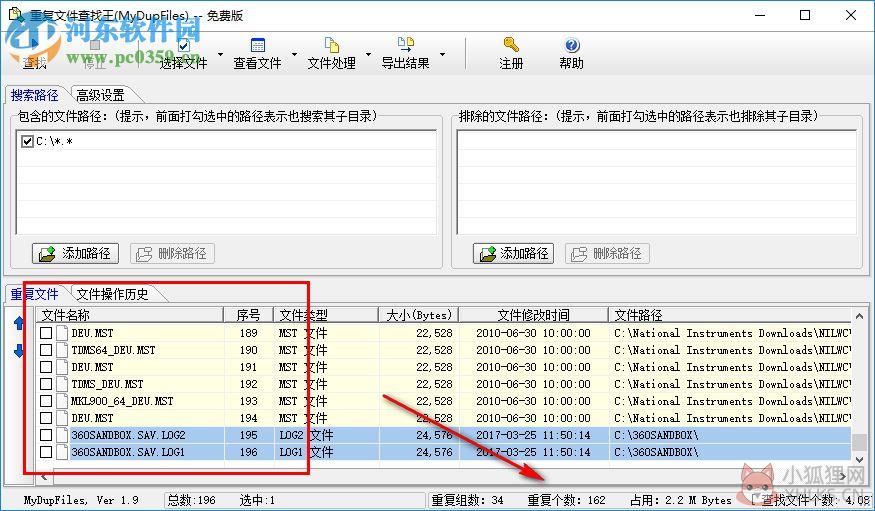Click the 注册 key icon
The image size is (875, 511).
pyautogui.click(x=511, y=45)
